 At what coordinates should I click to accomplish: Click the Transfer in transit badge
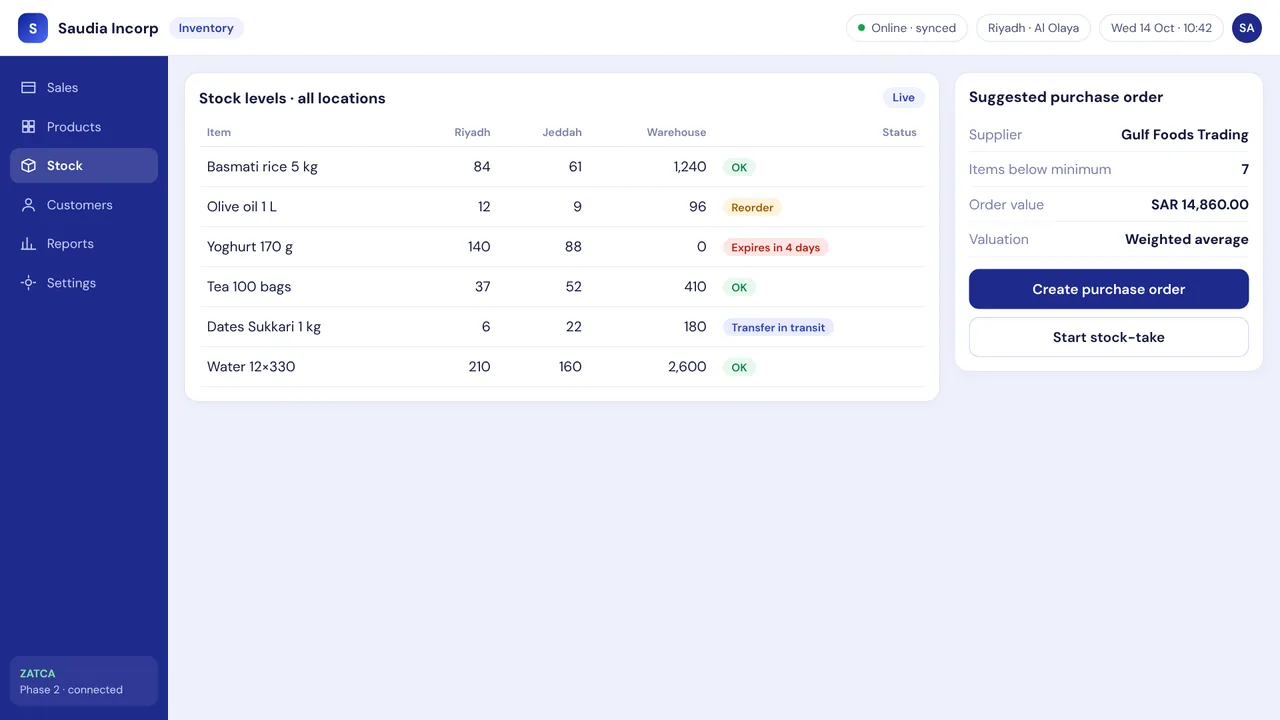(778, 328)
